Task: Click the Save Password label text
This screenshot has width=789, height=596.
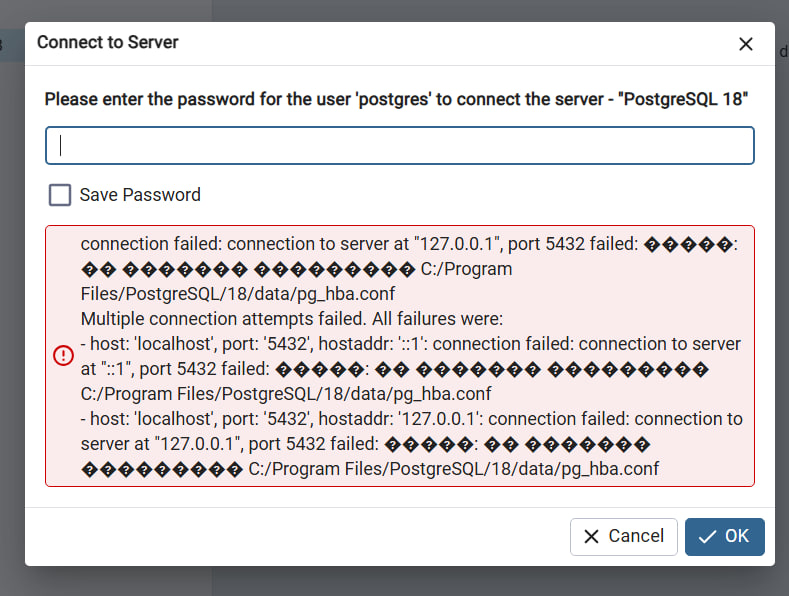Action: 140,195
